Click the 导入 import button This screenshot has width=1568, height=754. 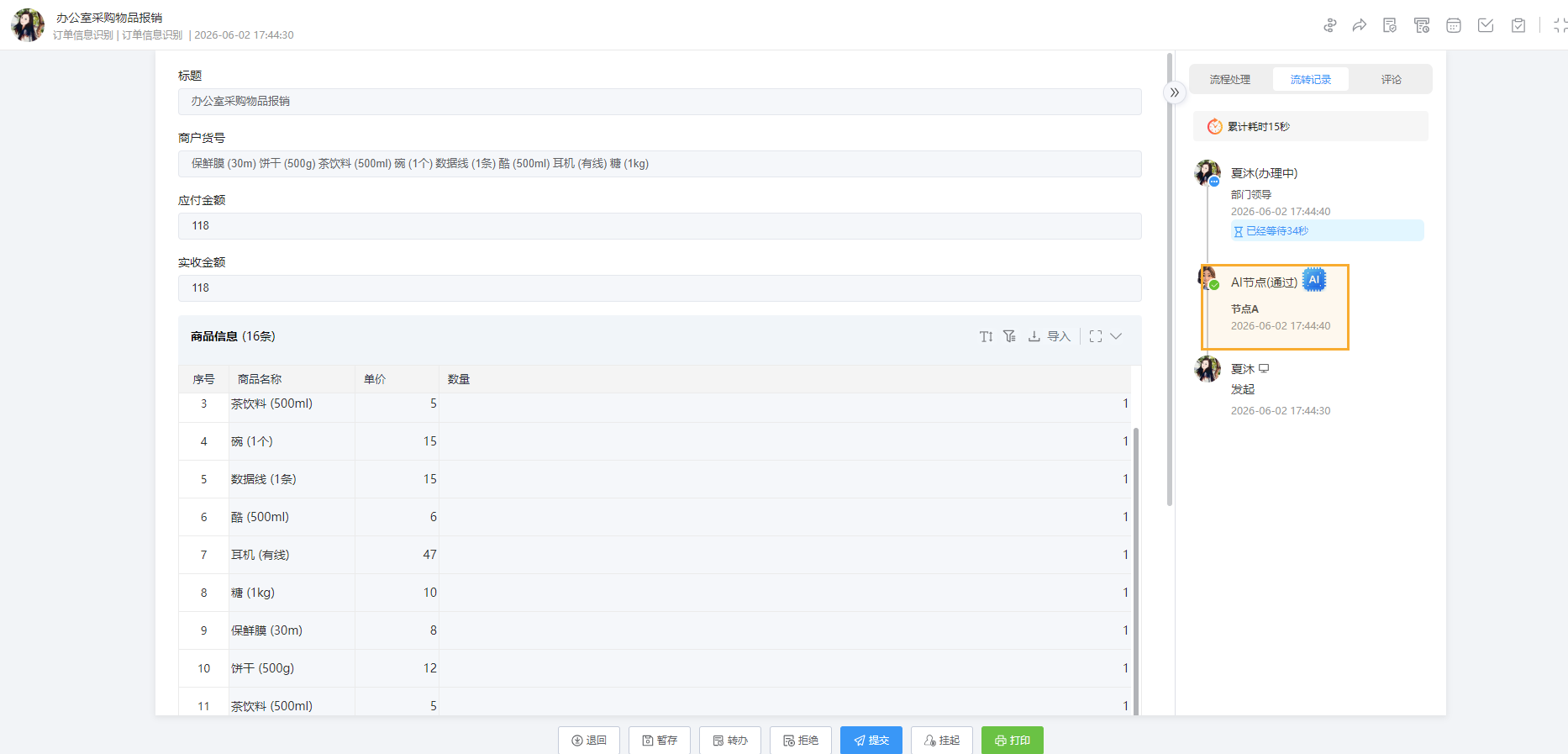(x=1050, y=336)
